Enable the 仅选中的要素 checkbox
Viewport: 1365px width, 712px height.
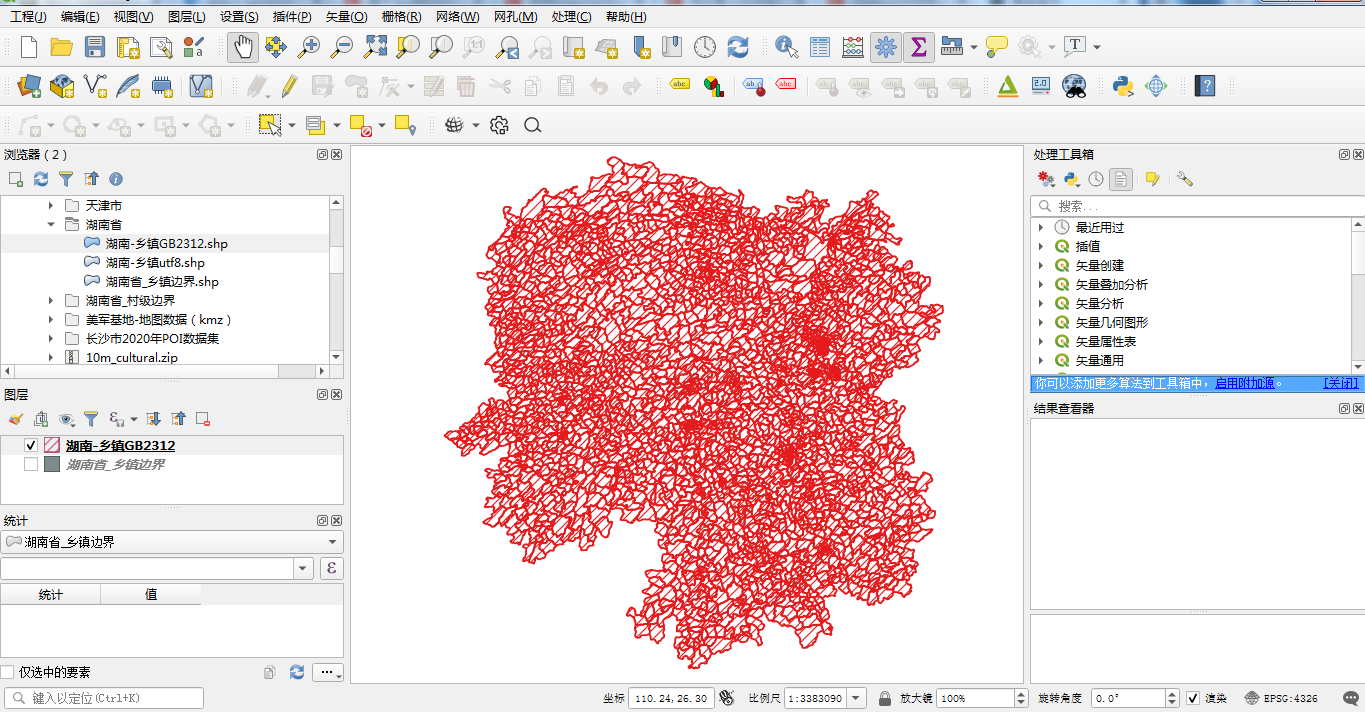coord(8,672)
